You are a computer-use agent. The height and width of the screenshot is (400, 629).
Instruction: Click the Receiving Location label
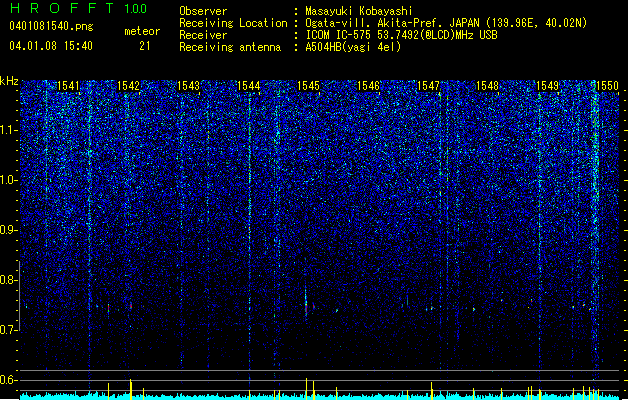click(x=233, y=23)
